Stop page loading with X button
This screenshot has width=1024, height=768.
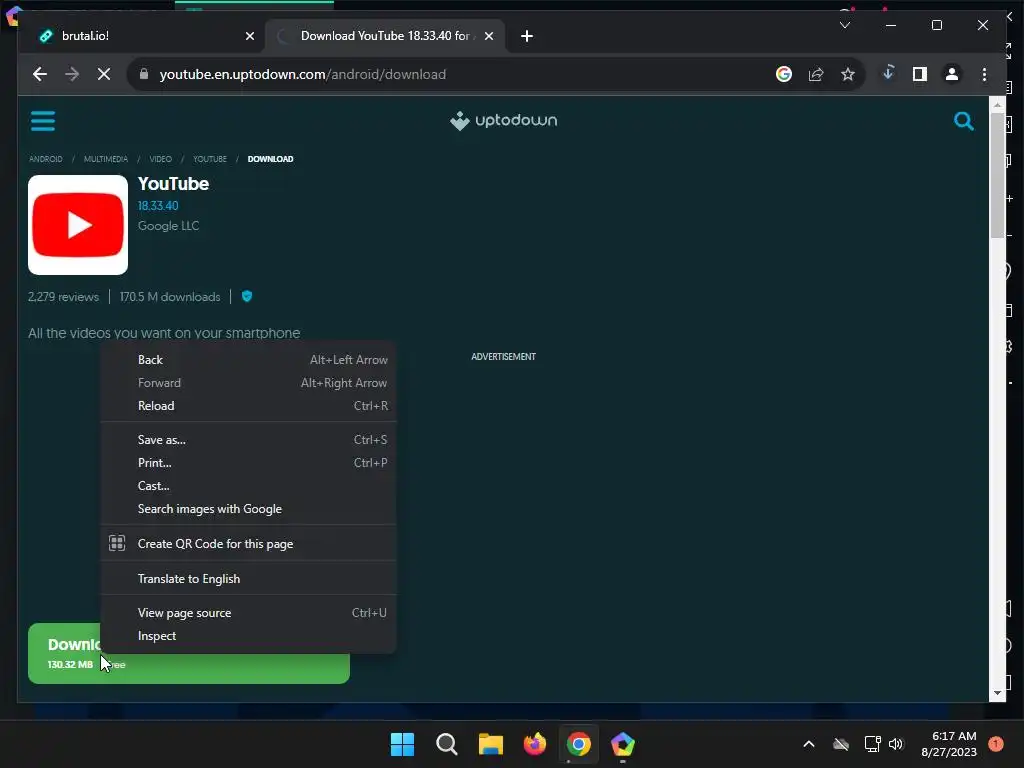[104, 74]
